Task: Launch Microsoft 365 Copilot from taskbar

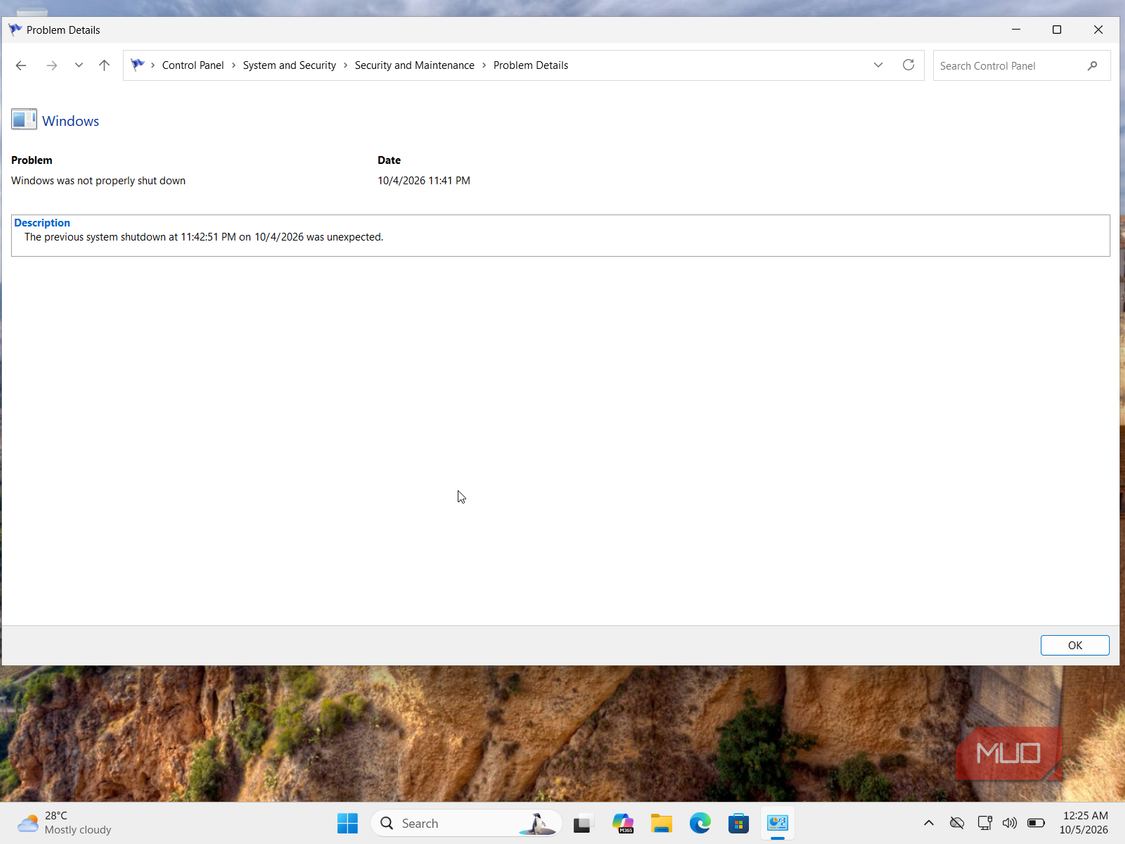Action: [x=622, y=823]
